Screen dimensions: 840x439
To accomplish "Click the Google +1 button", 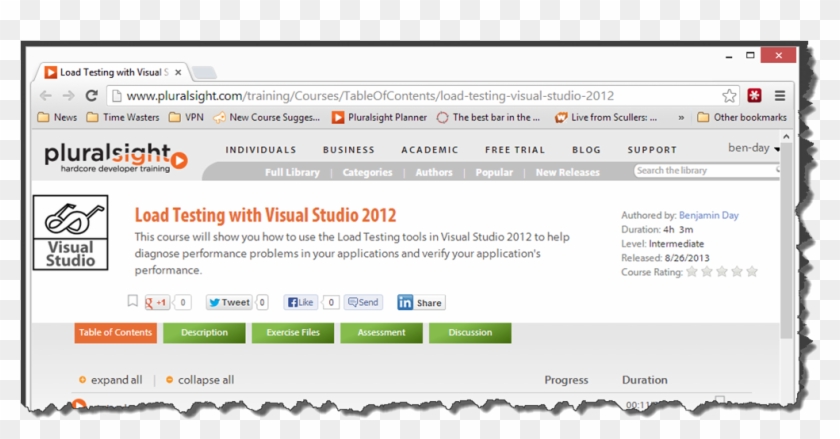I will point(156,302).
